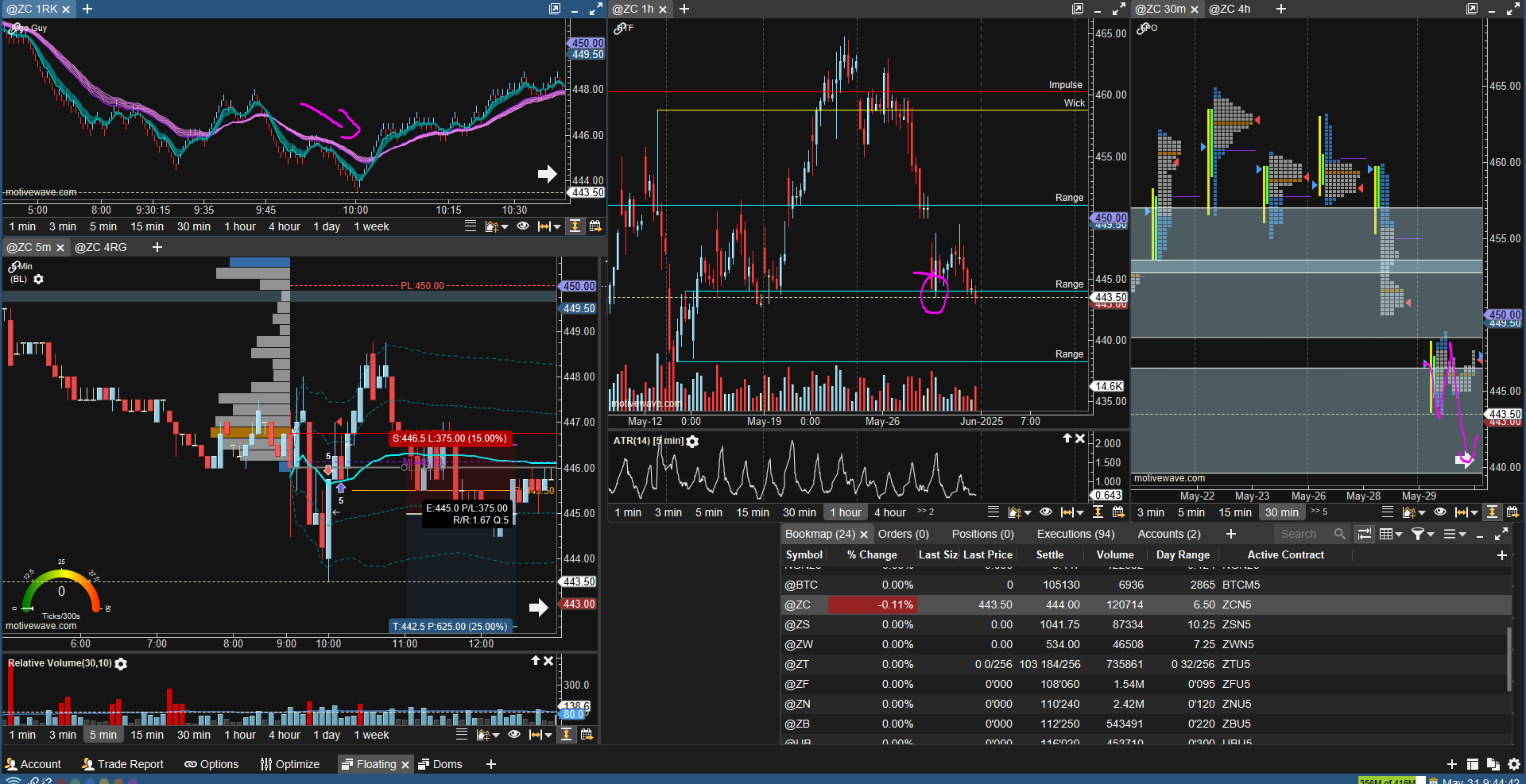Toggle auto-scale icon on 1h chart toolbar
This screenshot has width=1526, height=784.
point(1098,512)
